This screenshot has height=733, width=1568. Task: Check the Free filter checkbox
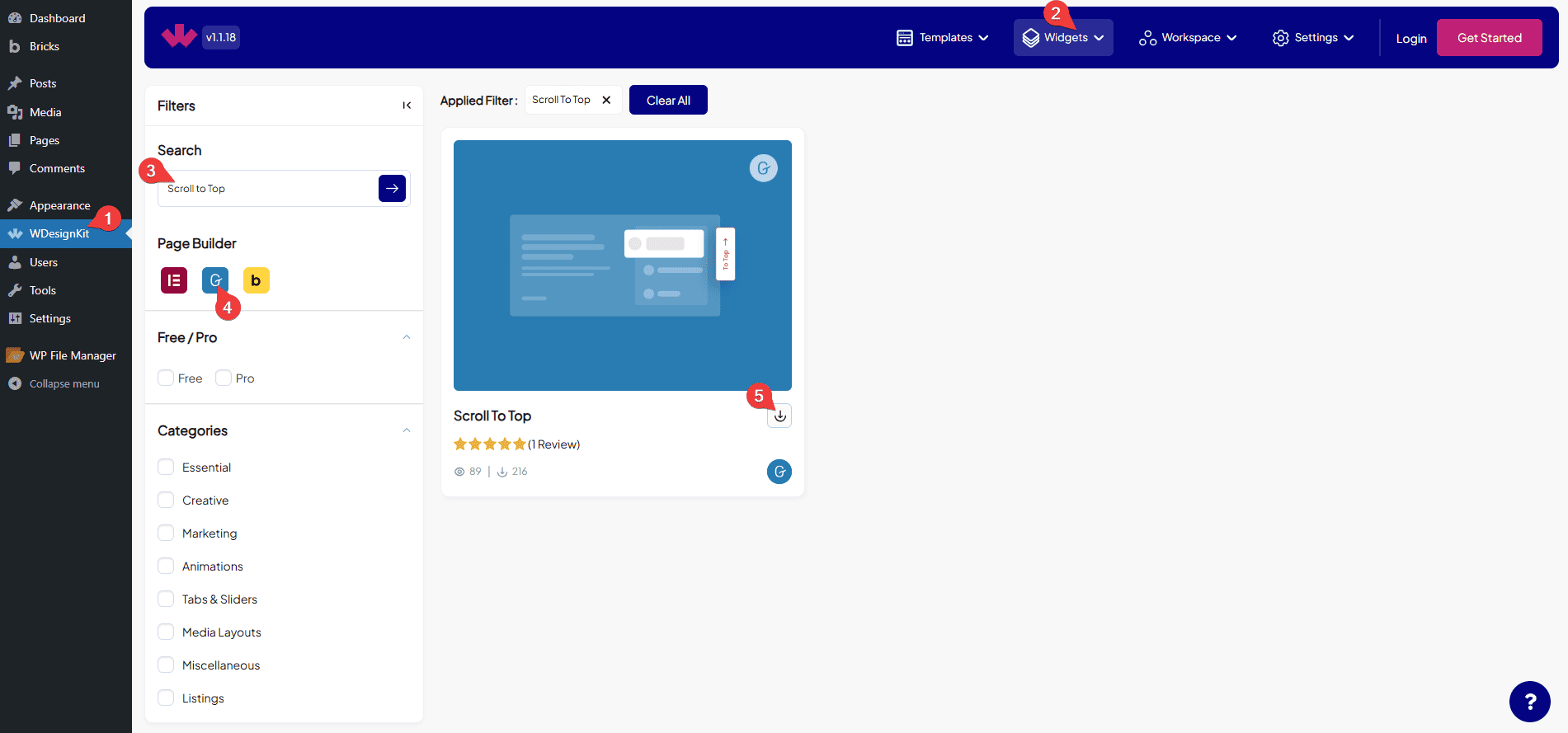click(x=166, y=378)
